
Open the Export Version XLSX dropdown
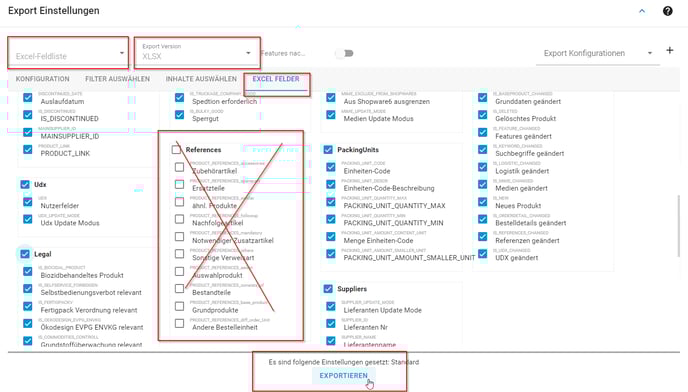click(x=197, y=53)
